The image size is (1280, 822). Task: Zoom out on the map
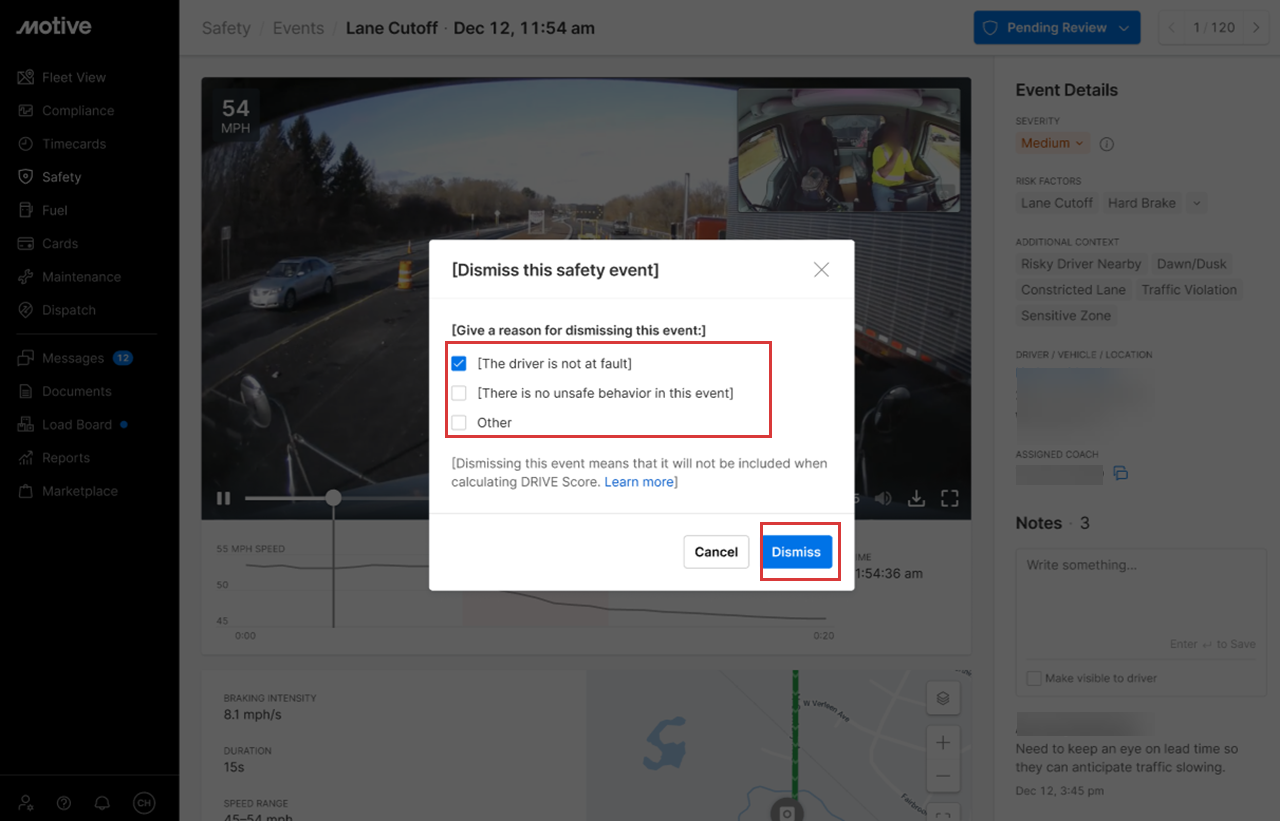click(943, 776)
